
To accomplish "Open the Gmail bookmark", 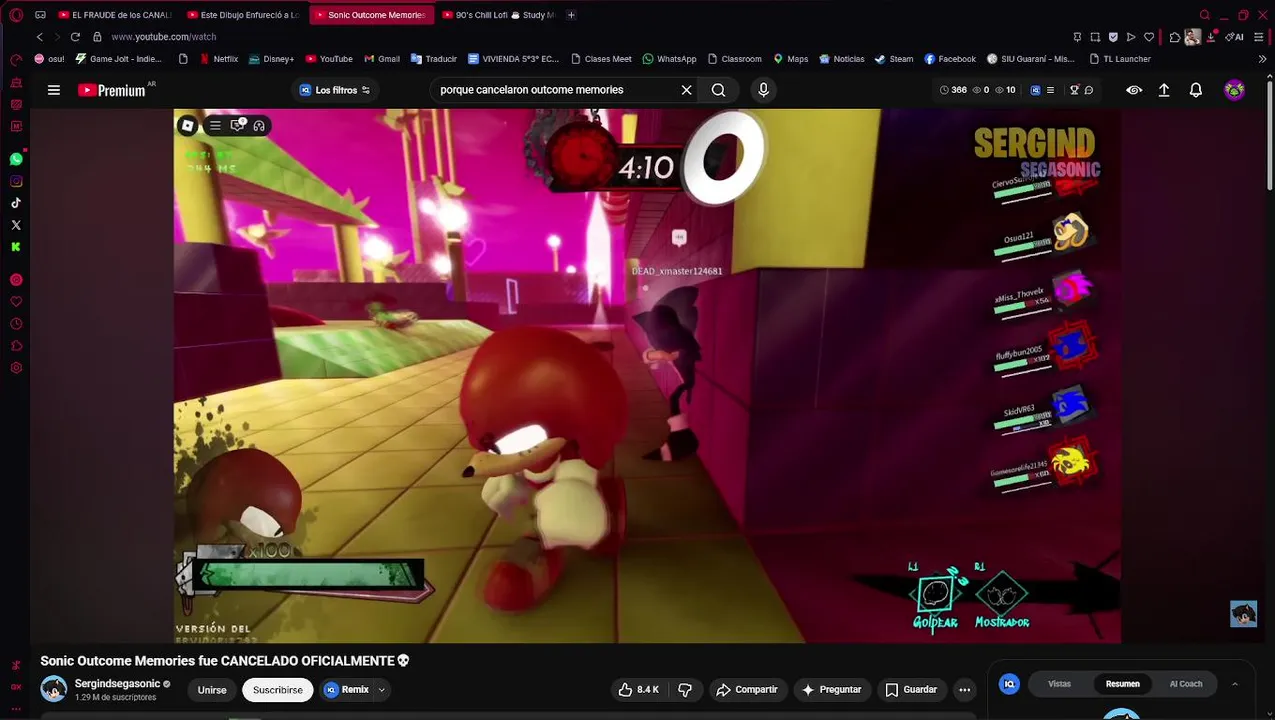I will pos(381,59).
